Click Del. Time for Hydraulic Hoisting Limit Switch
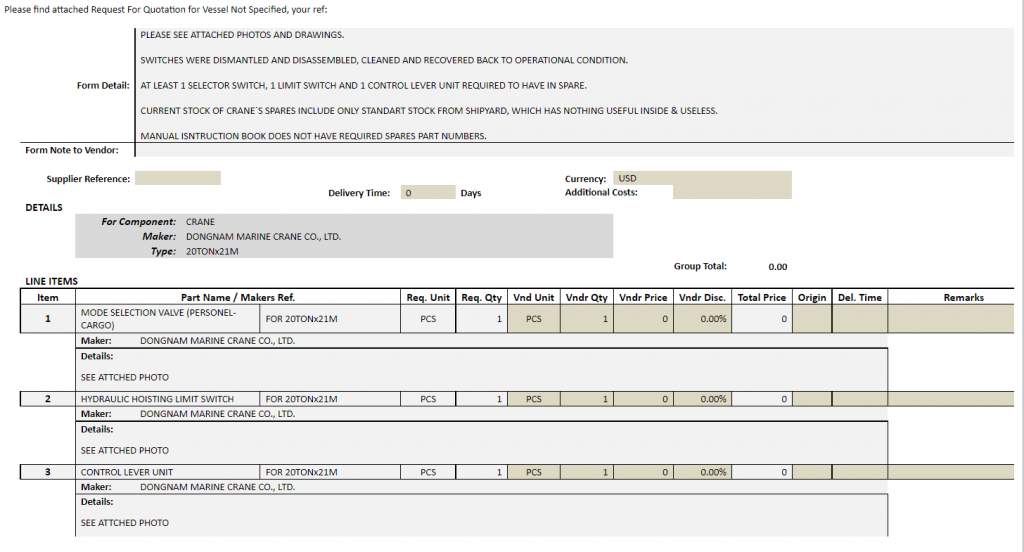Screen dimensions: 1024x552 (859, 399)
